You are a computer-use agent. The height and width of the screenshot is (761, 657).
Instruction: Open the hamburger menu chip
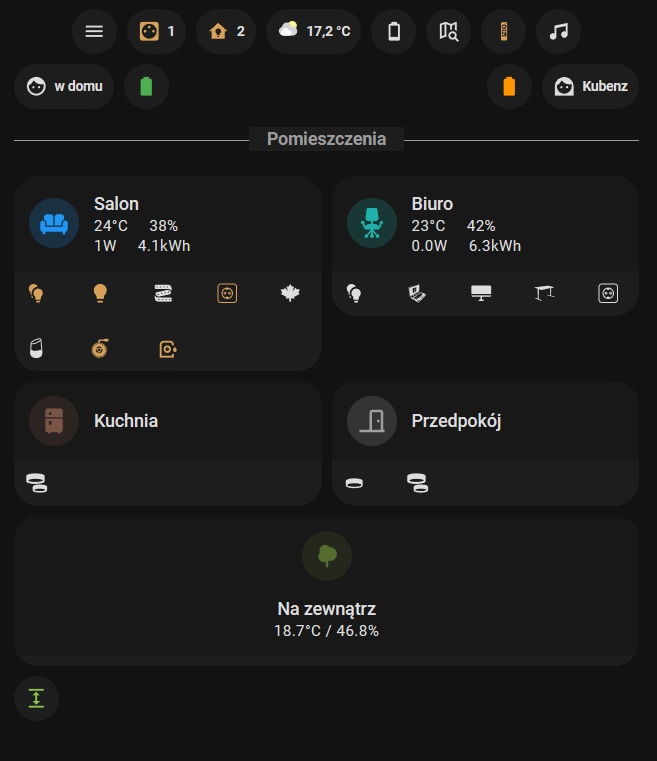(x=94, y=31)
